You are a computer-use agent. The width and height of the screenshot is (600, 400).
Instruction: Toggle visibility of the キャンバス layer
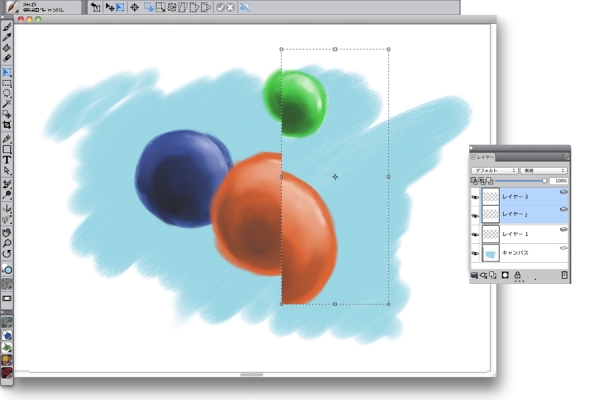coord(474,254)
